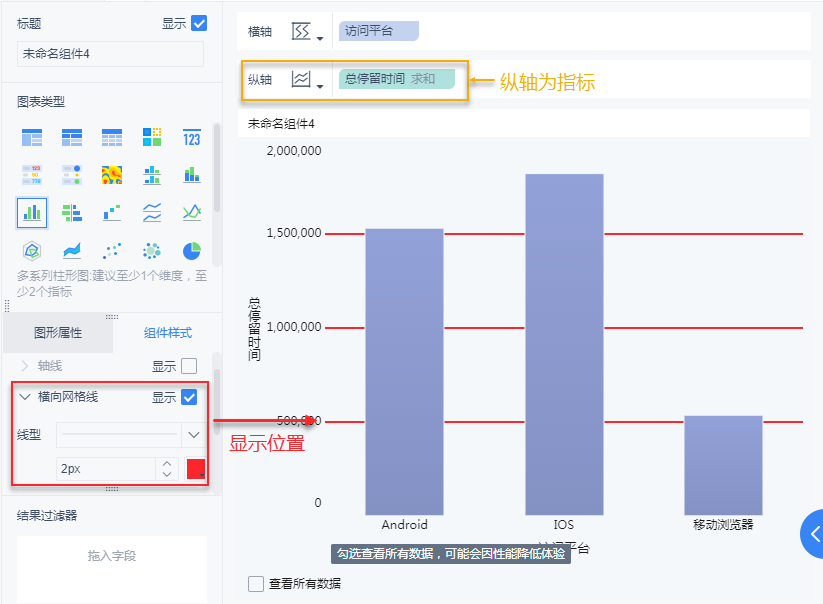Click the 移动浏览器 bar in chart
The image size is (823, 604).
coord(723,465)
